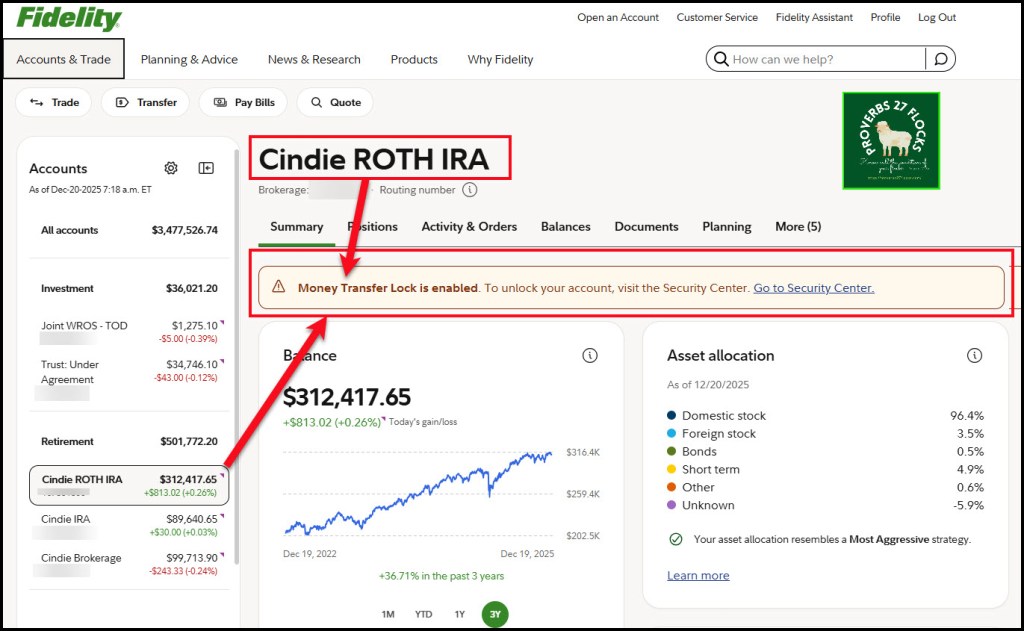Collapse the accounts sidebar panel icon
The width and height of the screenshot is (1024, 631).
click(x=206, y=168)
